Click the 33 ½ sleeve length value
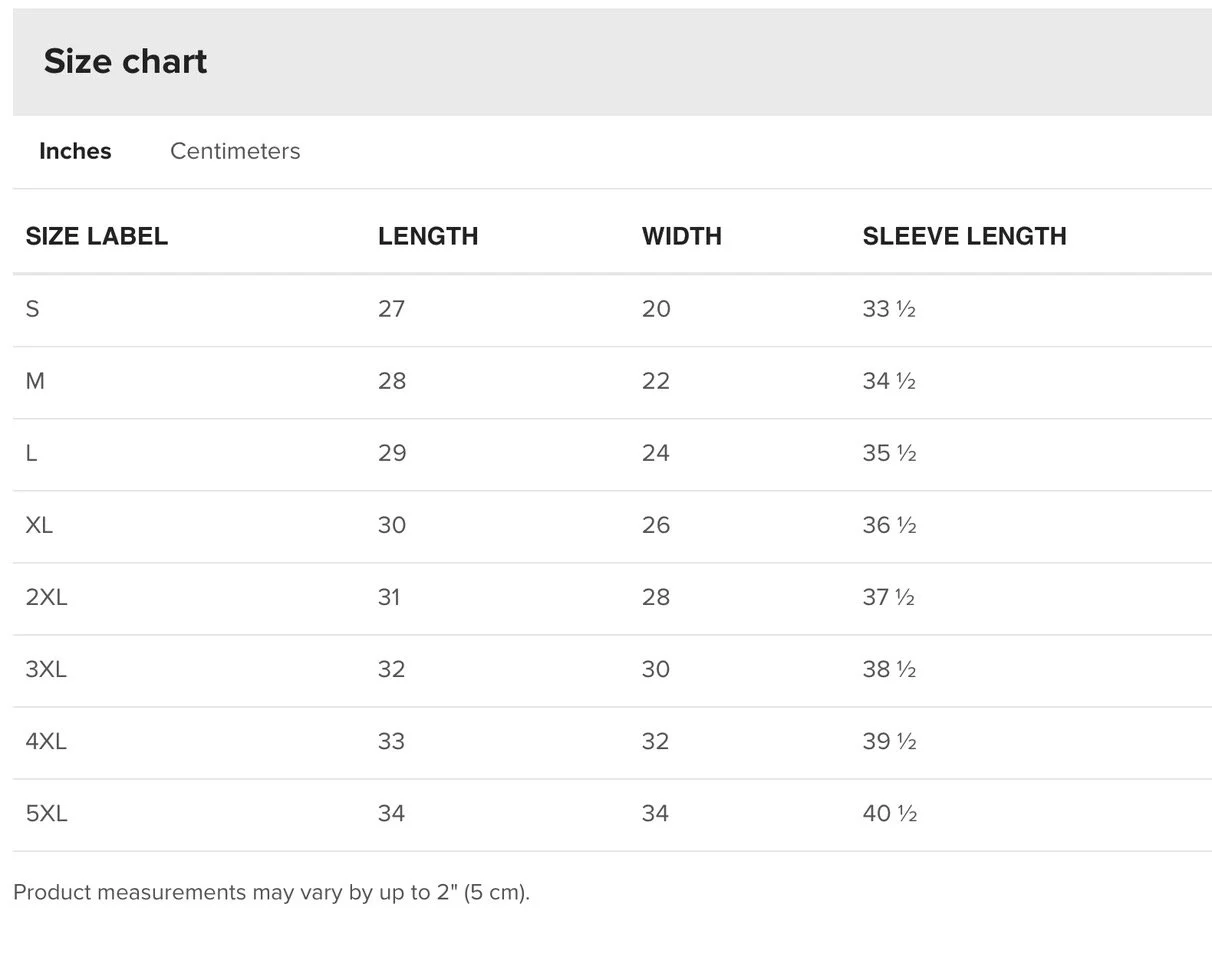The width and height of the screenshot is (1212, 960). point(889,309)
